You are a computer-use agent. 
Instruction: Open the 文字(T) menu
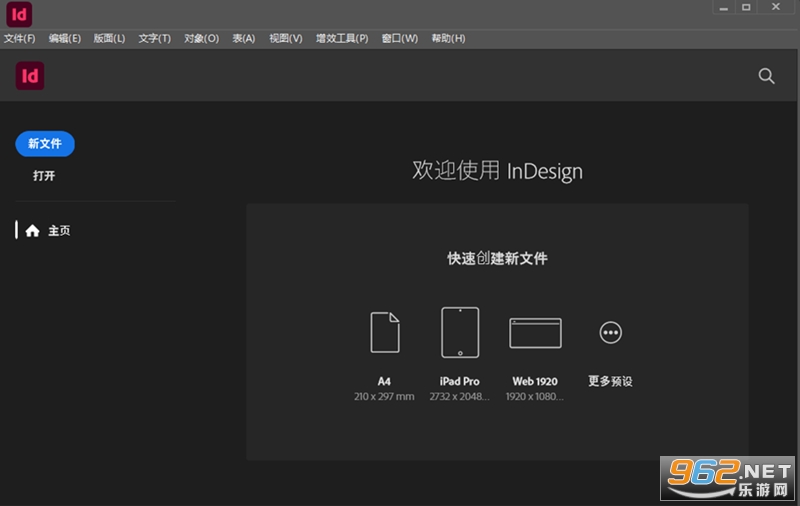pyautogui.click(x=155, y=38)
